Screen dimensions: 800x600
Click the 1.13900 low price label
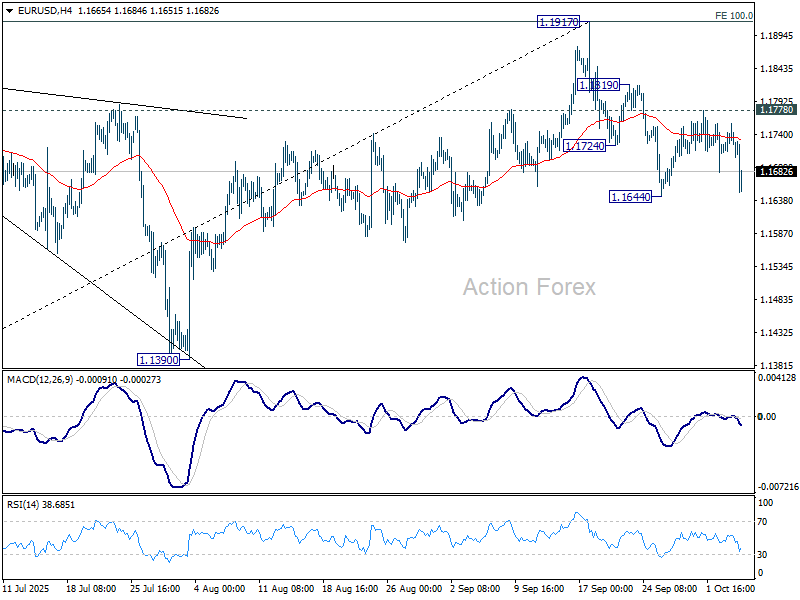tap(158, 358)
